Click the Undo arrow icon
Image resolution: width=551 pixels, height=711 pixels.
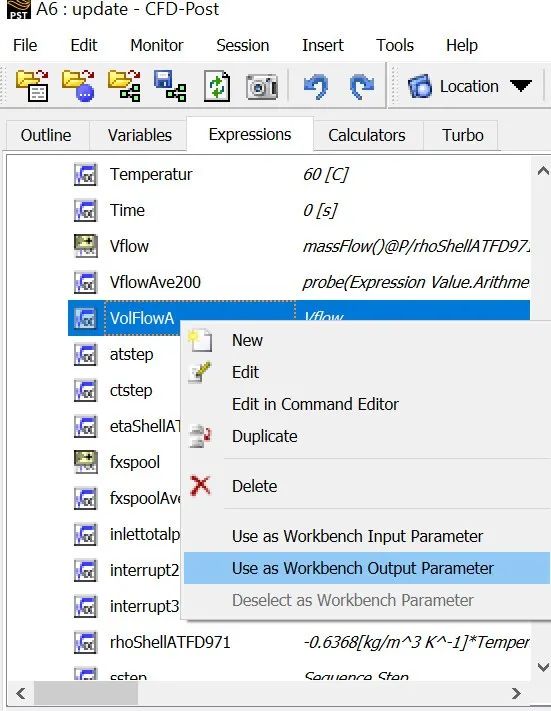(x=316, y=86)
